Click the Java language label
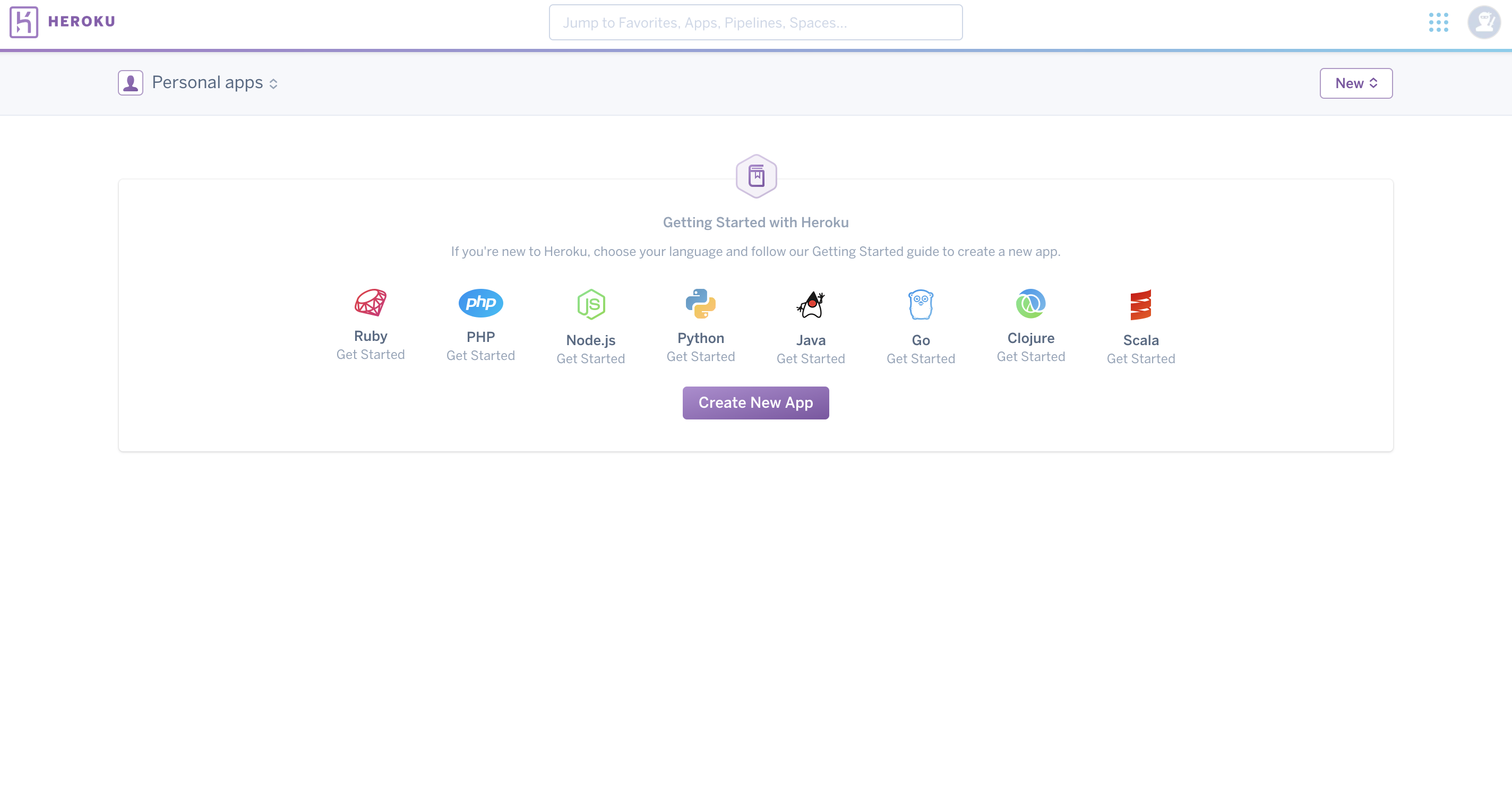This screenshot has height=789, width=1512. pyautogui.click(x=811, y=340)
